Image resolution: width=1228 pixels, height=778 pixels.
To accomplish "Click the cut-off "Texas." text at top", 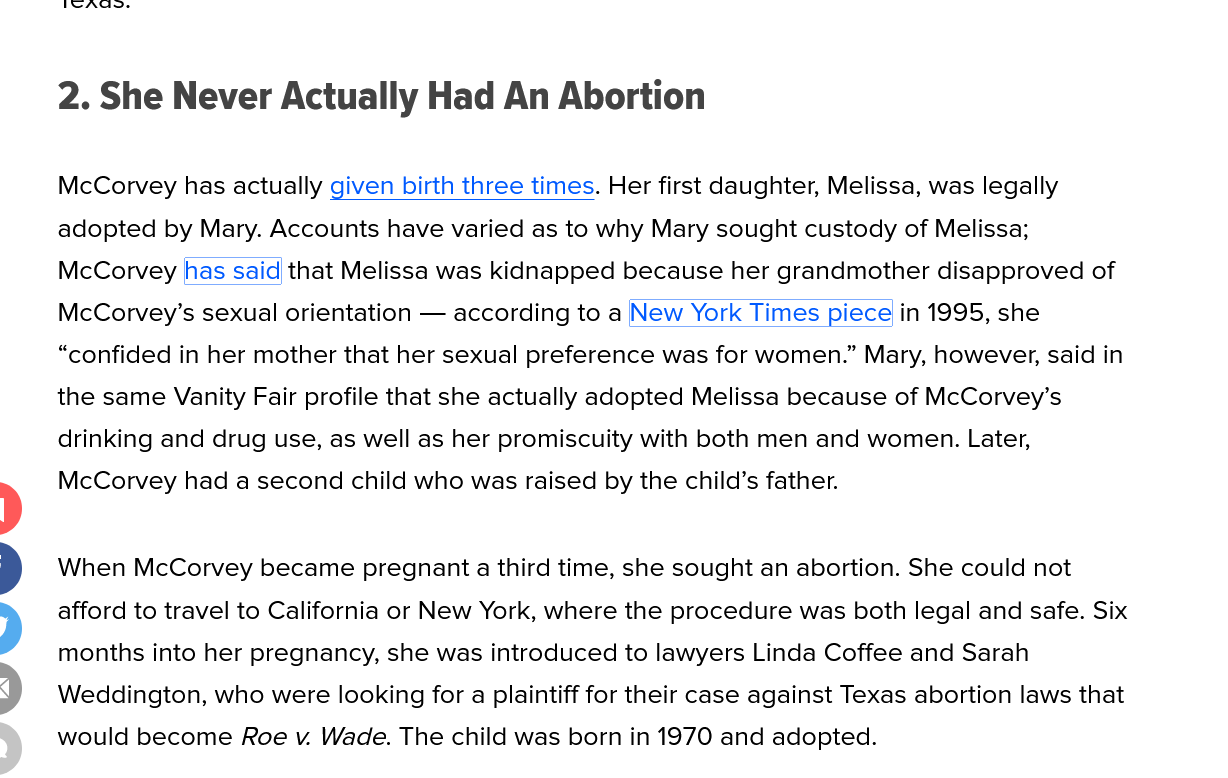I will [x=94, y=5].
